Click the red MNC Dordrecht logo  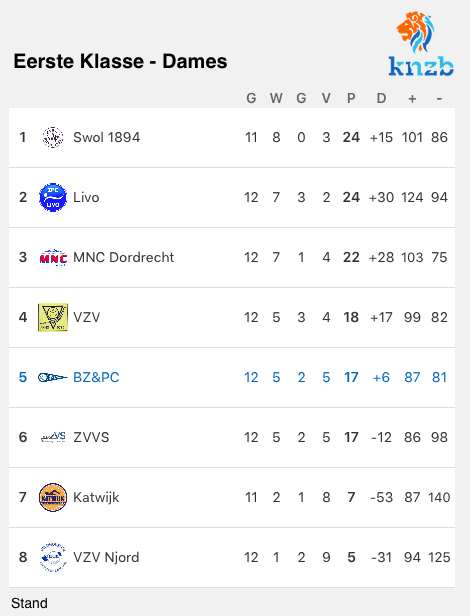coord(53,258)
